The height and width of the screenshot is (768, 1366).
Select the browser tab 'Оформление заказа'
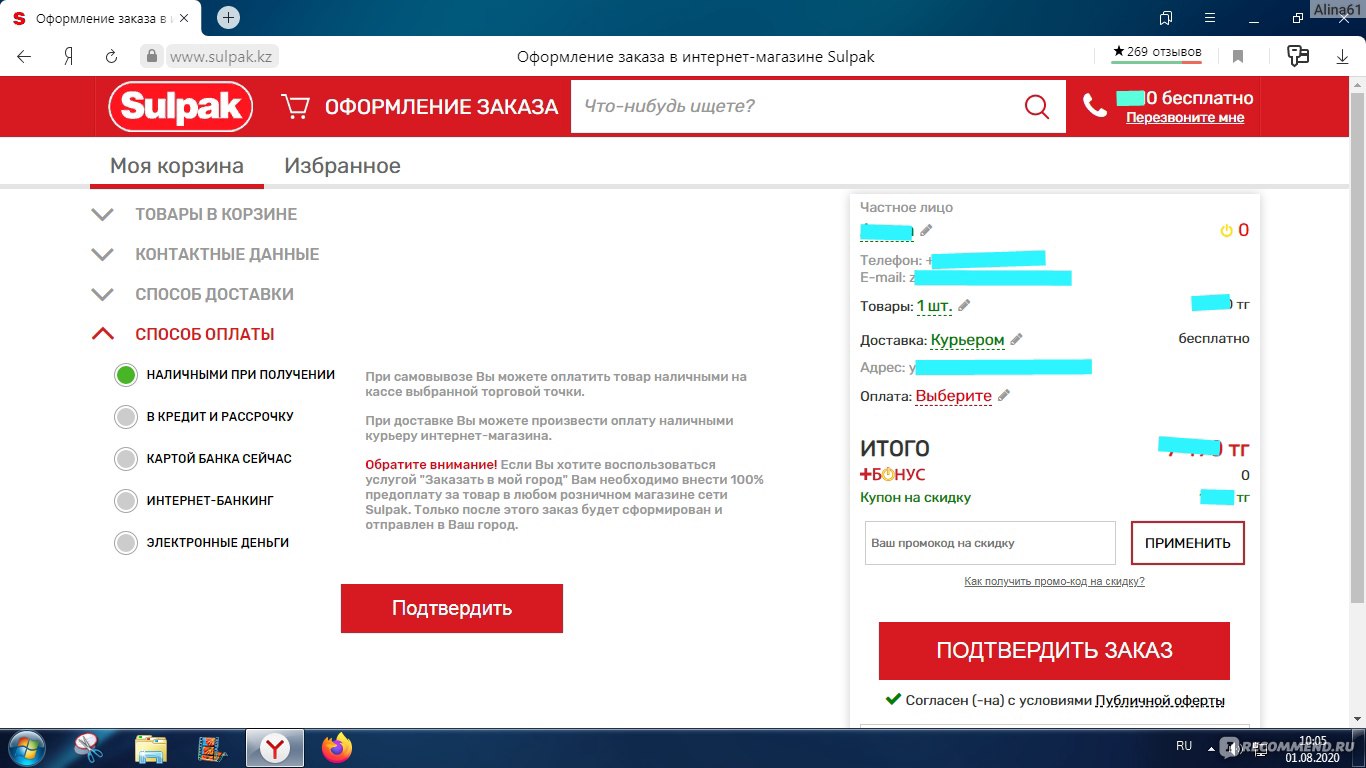tap(102, 18)
